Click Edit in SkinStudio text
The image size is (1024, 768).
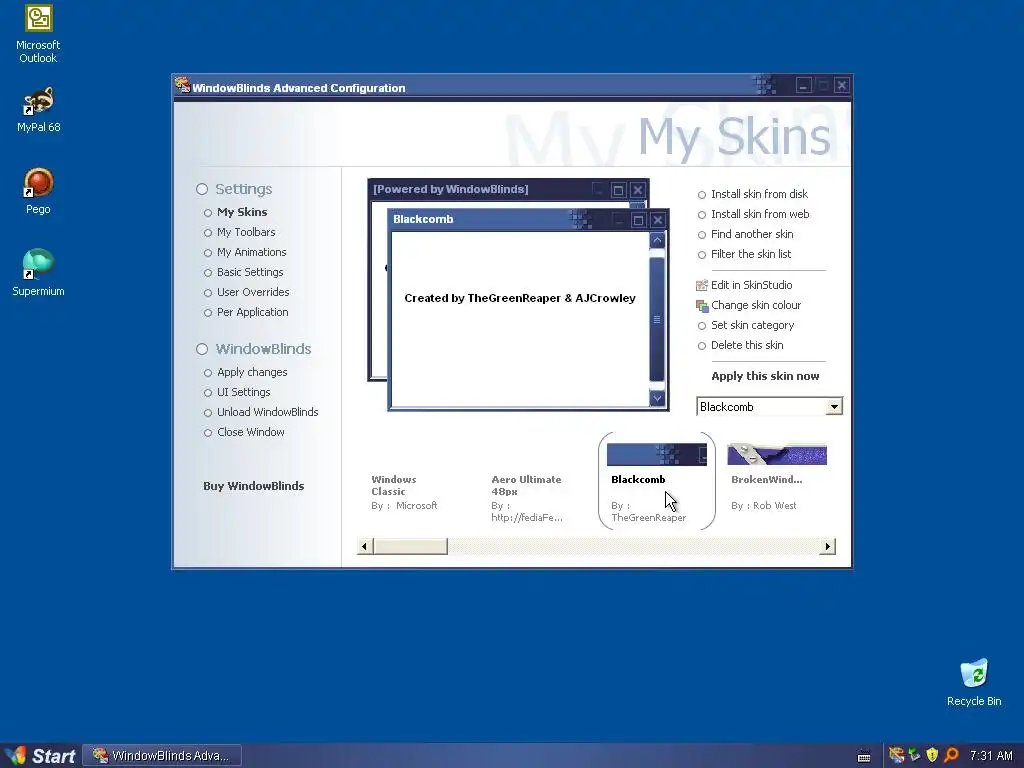coord(751,285)
